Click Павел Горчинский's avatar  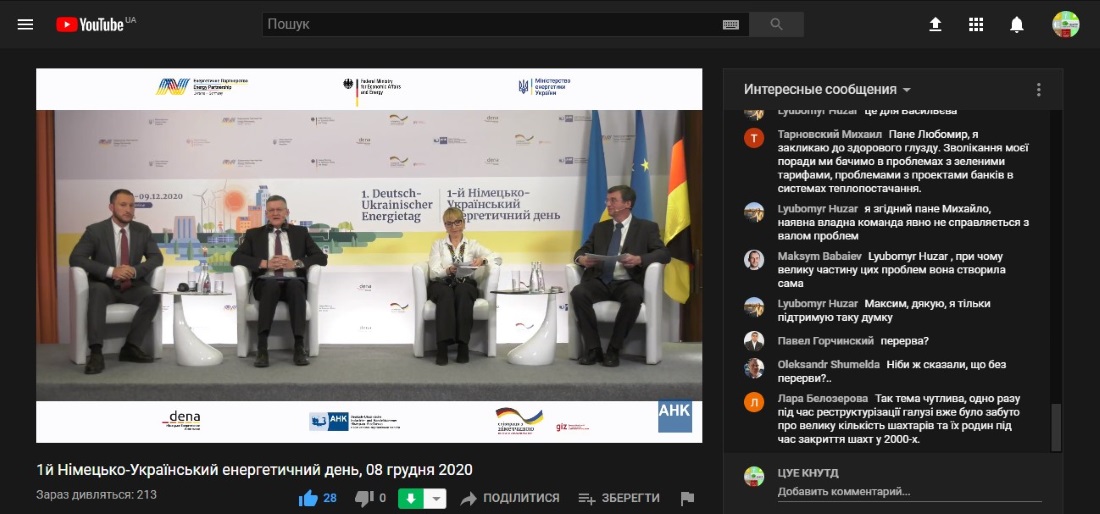754,341
